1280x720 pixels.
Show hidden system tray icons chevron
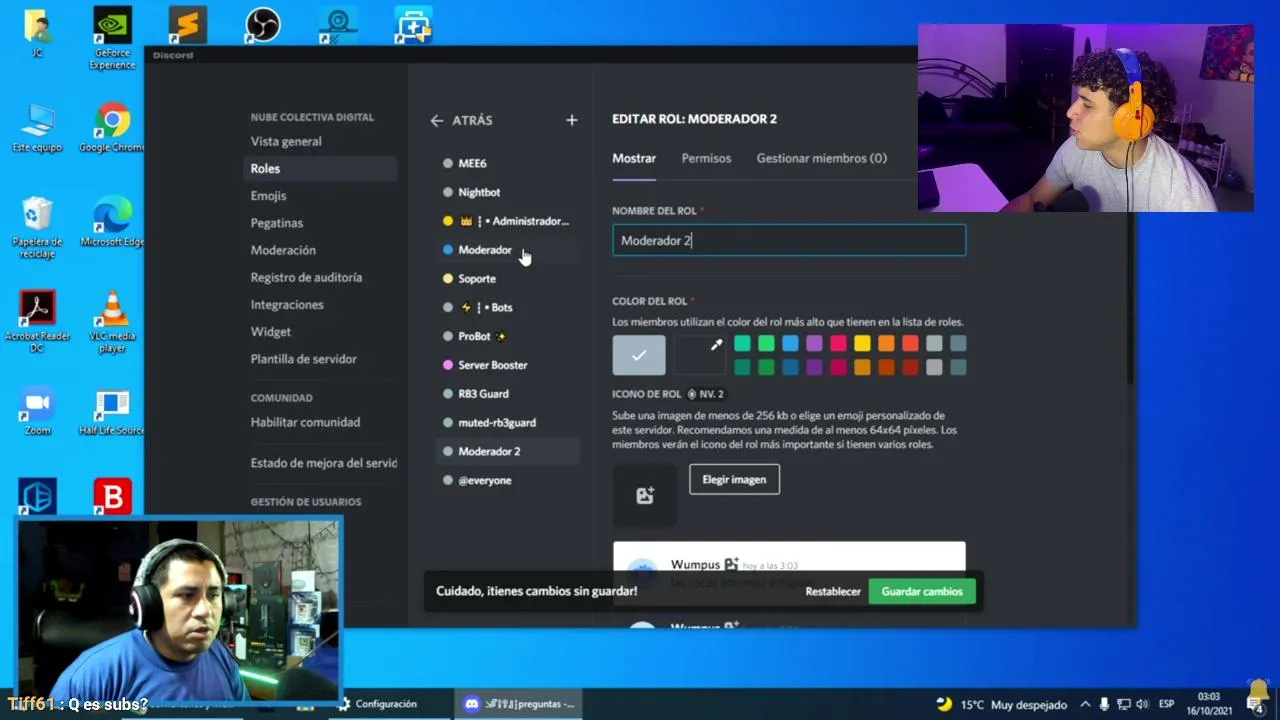click(1085, 704)
